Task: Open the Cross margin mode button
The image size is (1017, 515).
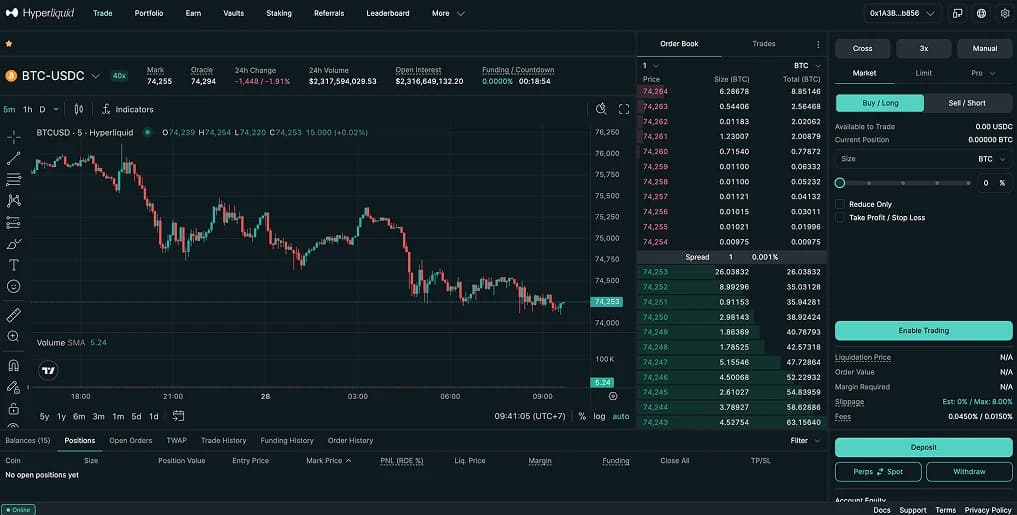Action: (863, 48)
